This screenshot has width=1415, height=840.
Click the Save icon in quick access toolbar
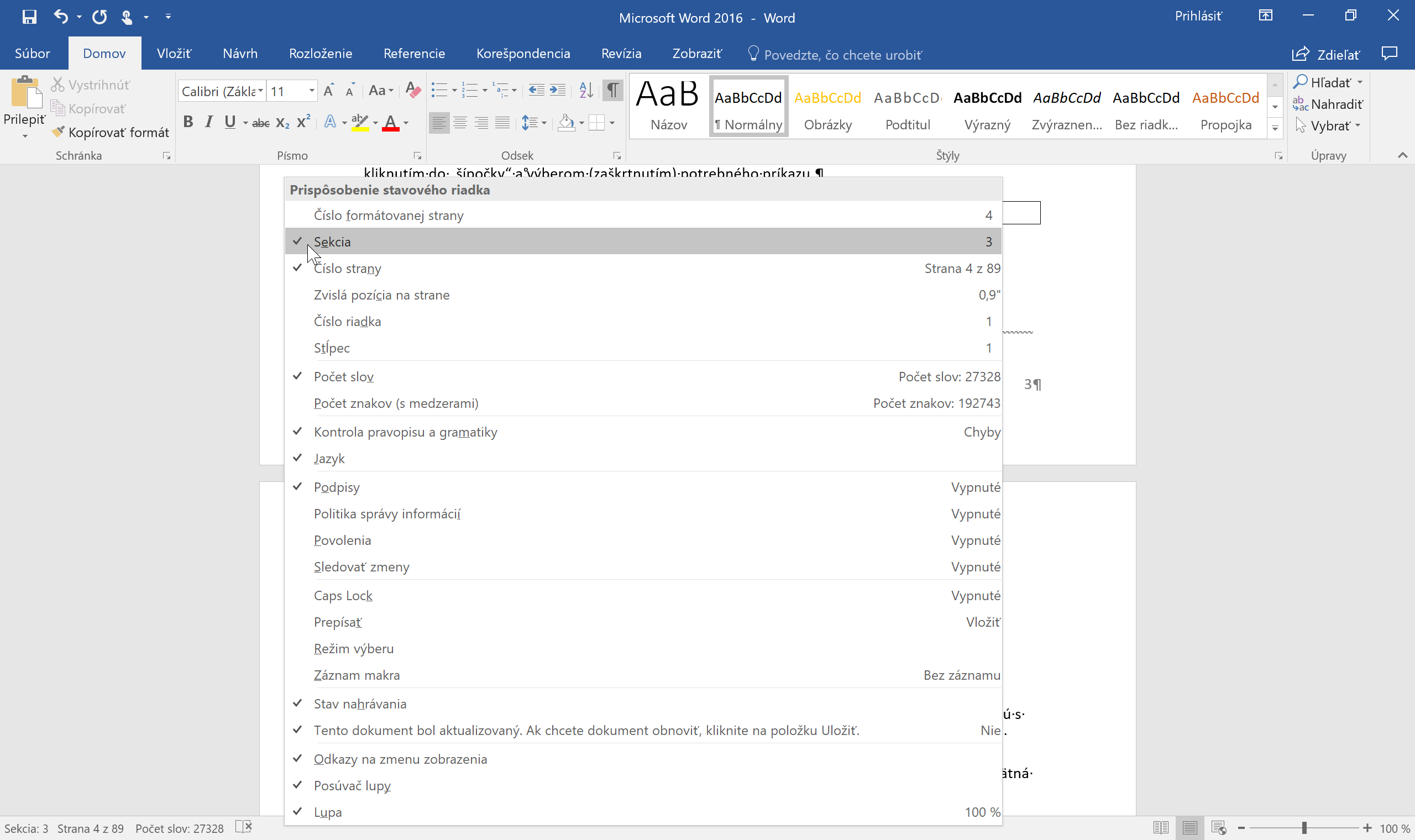[x=29, y=17]
